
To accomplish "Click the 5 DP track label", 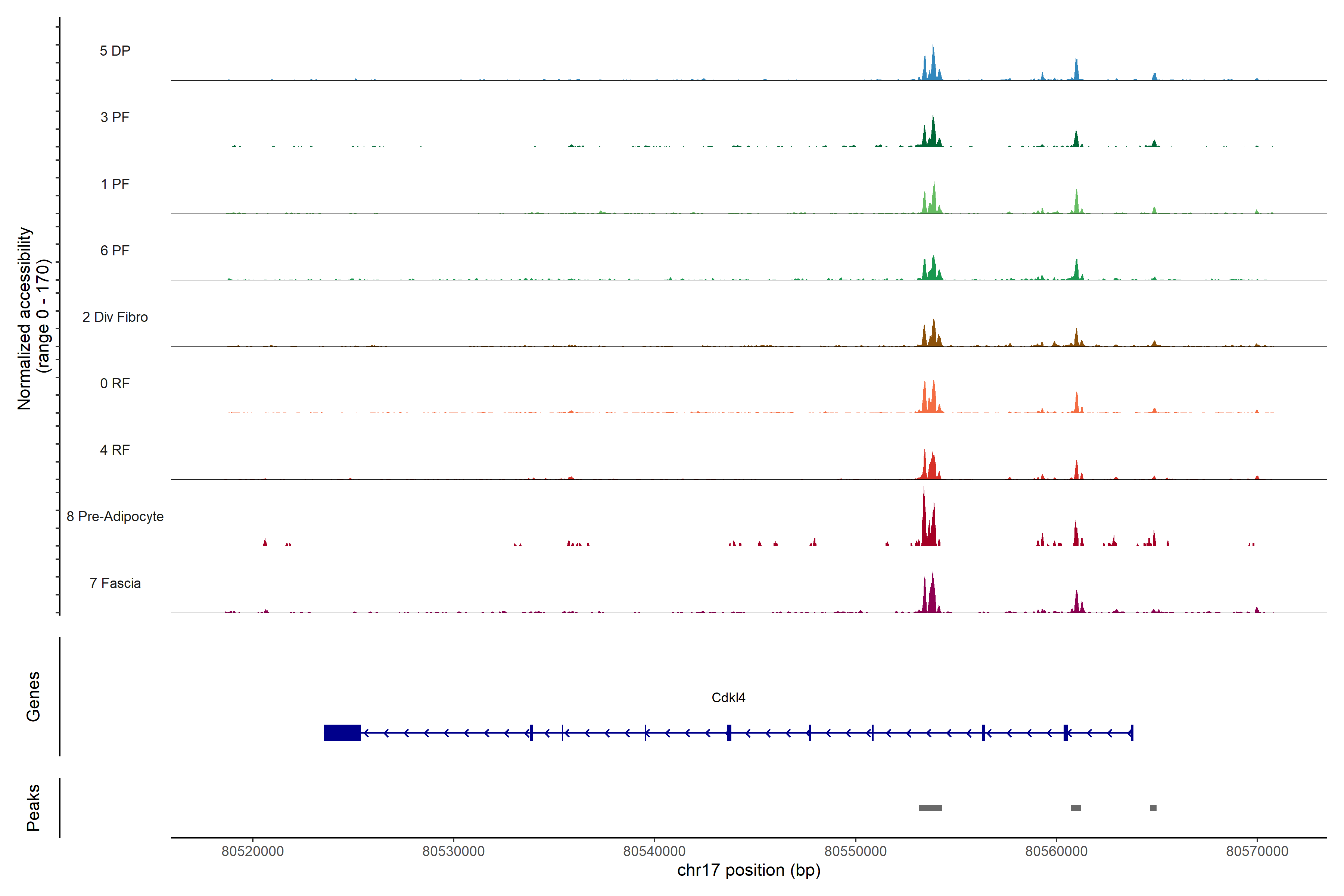I will [115, 51].
